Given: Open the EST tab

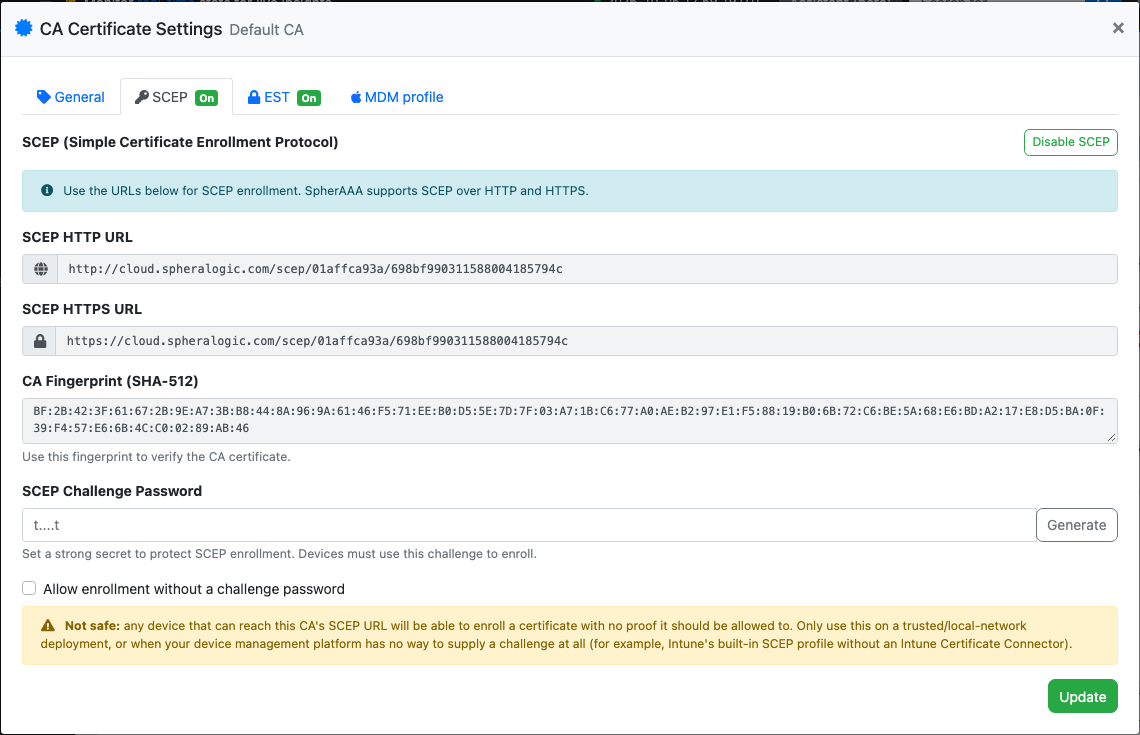Looking at the screenshot, I should [x=284, y=97].
